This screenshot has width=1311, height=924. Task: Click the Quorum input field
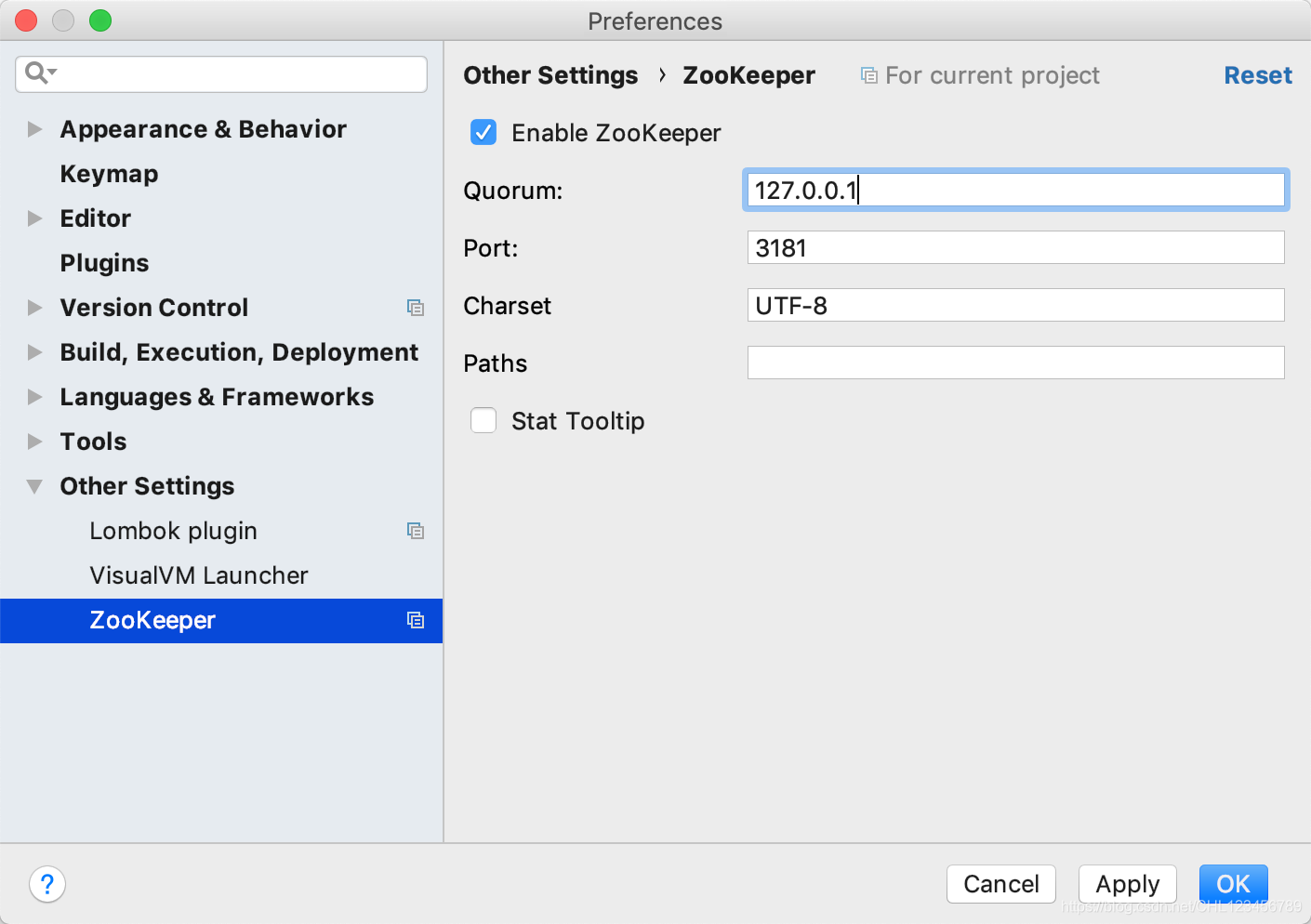pyautogui.click(x=1015, y=190)
